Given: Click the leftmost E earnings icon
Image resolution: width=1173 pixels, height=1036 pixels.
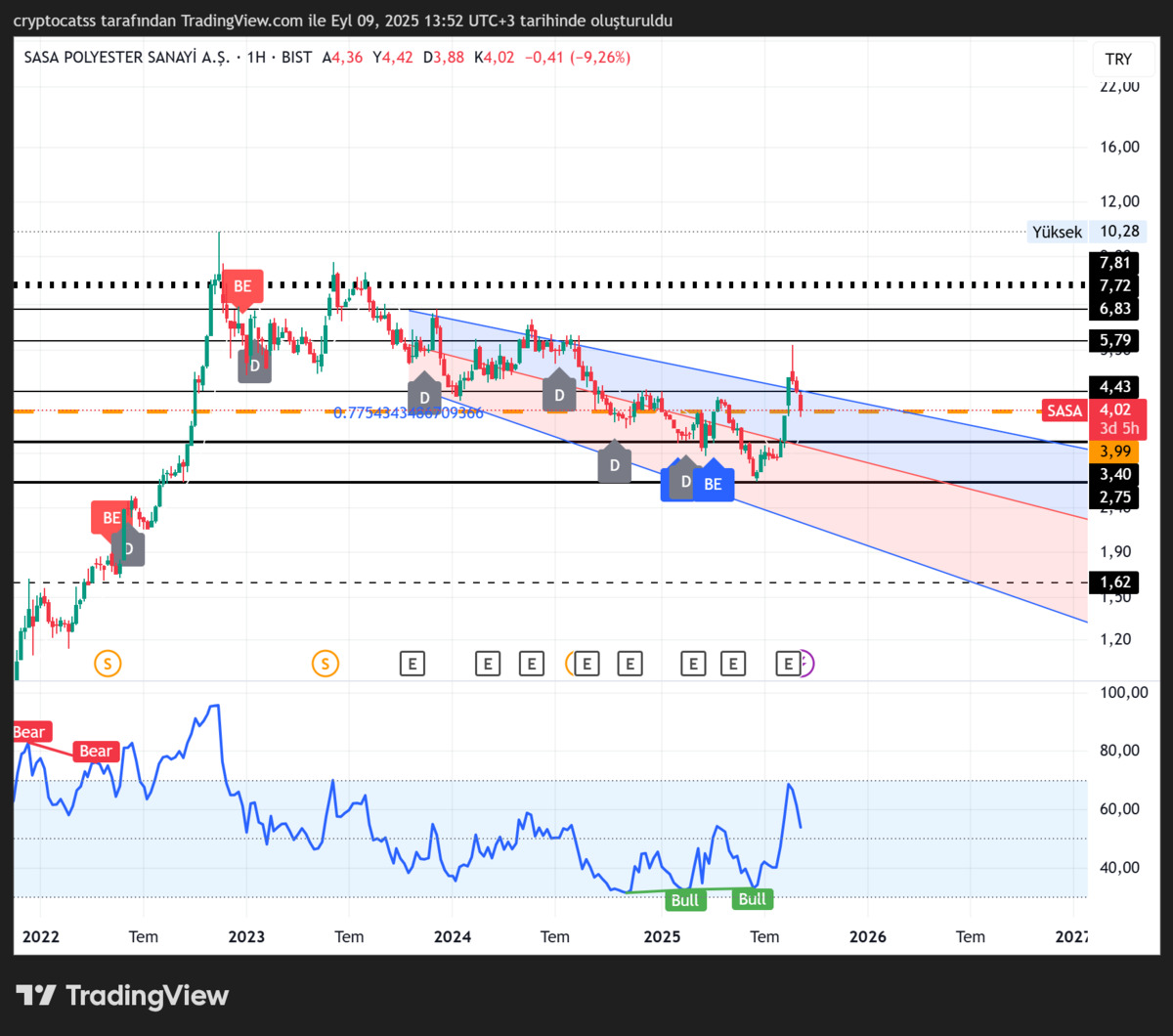Looking at the screenshot, I should (x=413, y=665).
